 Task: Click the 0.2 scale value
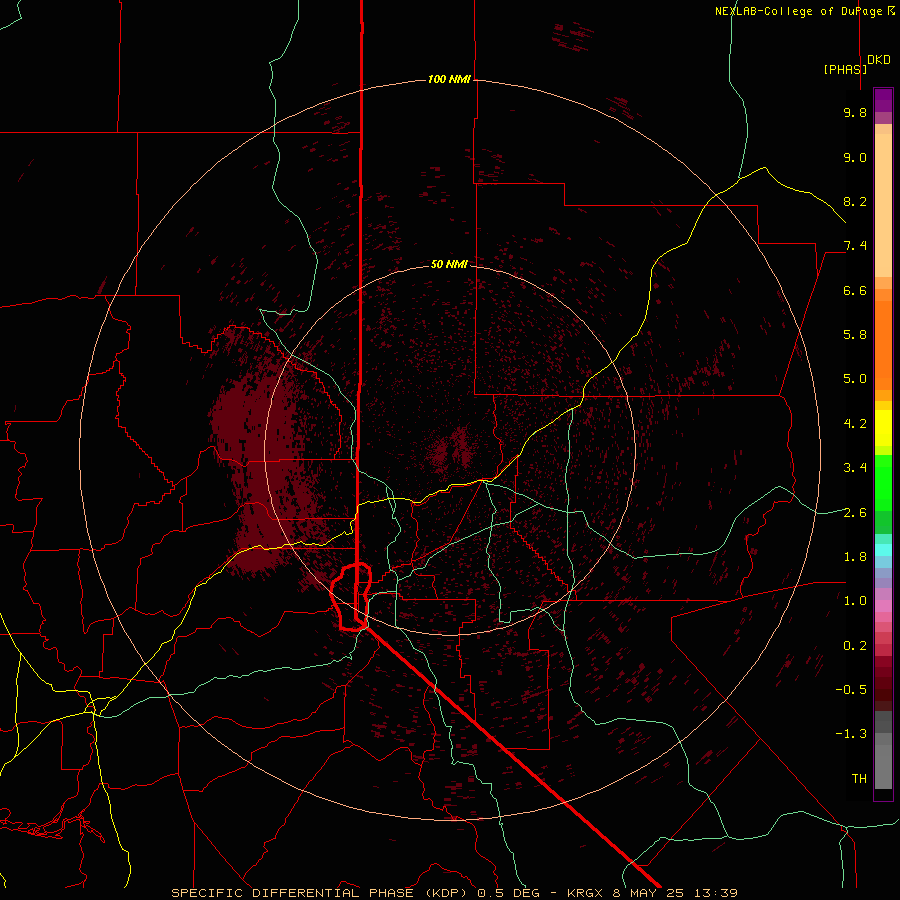click(855, 646)
